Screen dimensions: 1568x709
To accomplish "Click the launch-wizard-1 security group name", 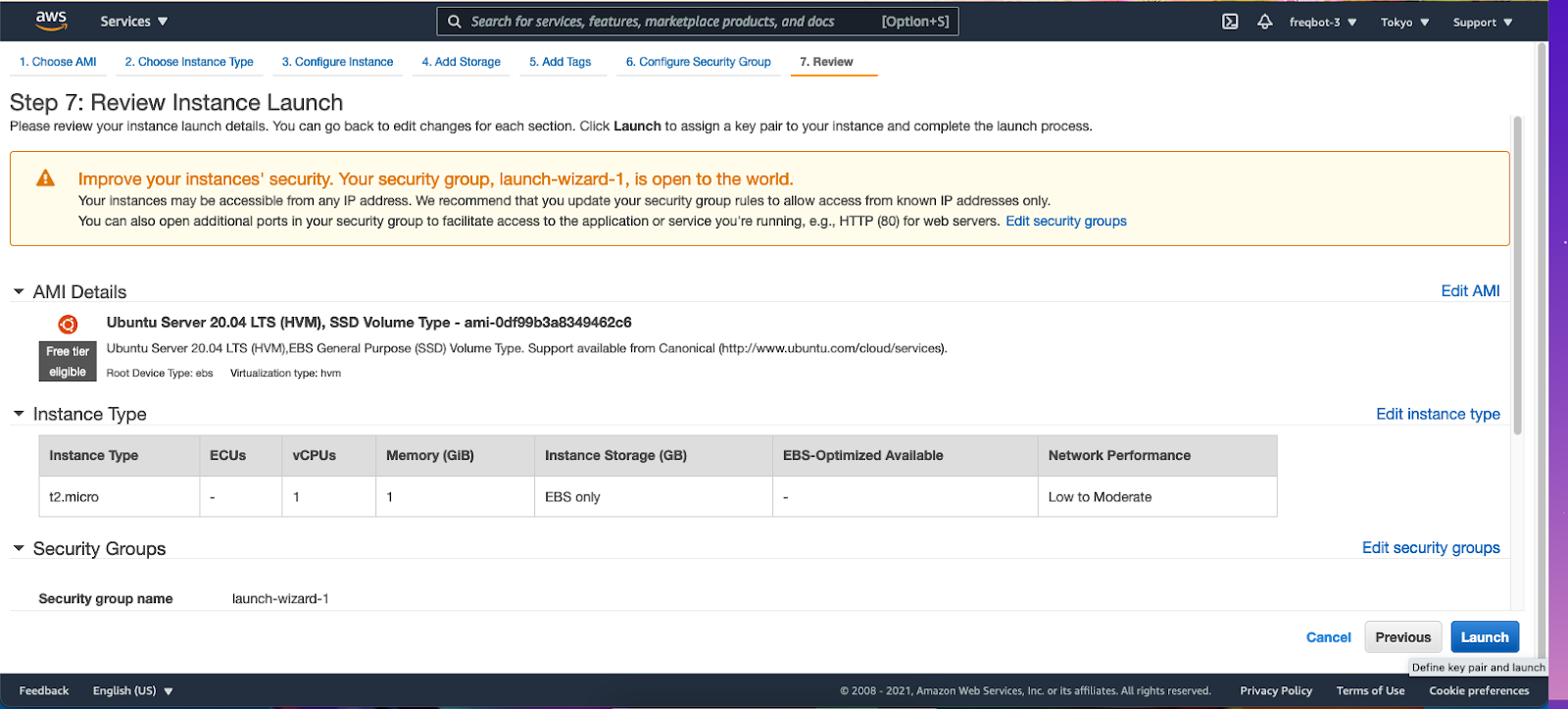I will 280,599.
